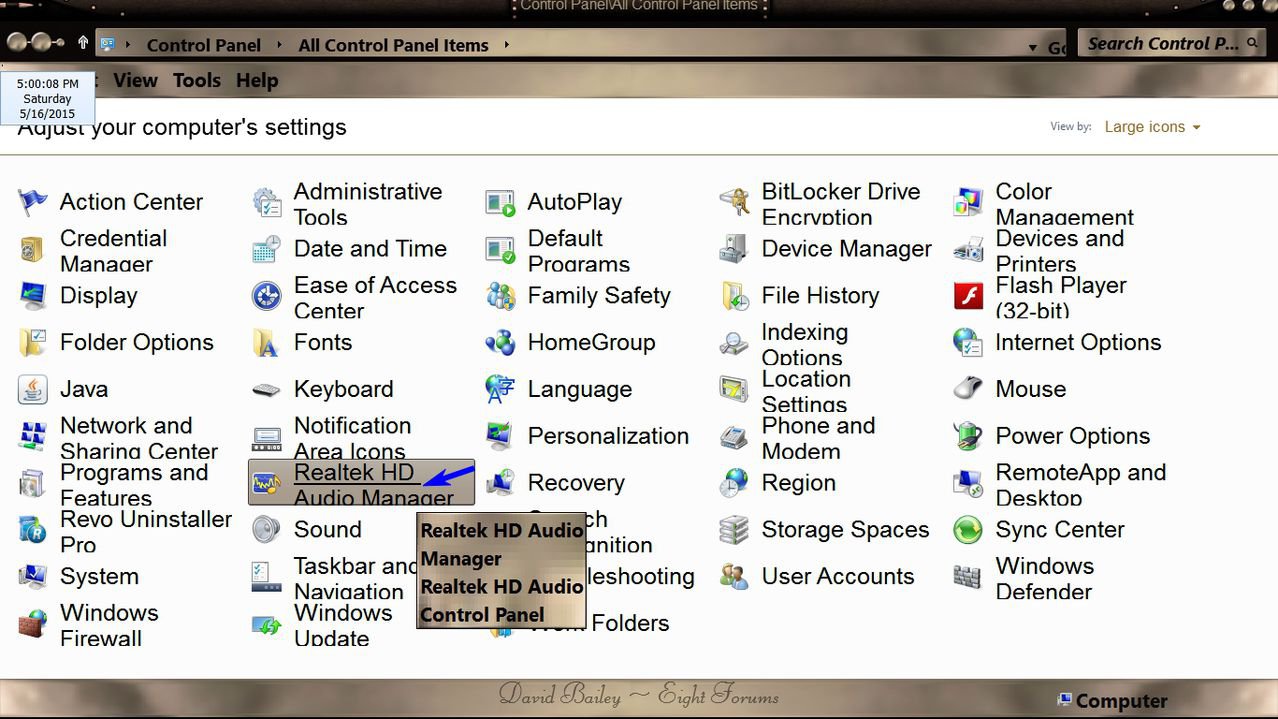Open the File History link

pyautogui.click(x=820, y=296)
